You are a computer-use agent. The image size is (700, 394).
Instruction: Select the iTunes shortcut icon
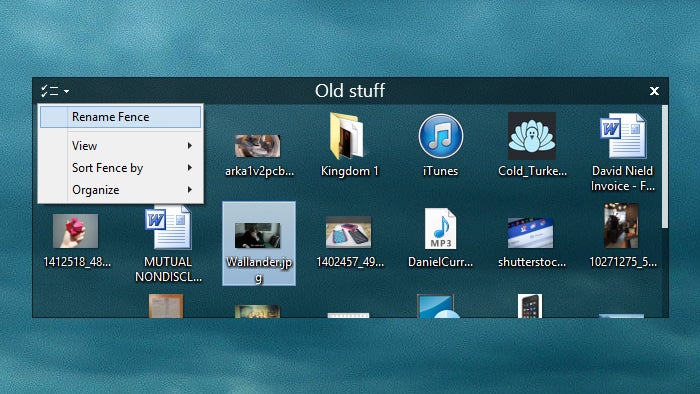[x=441, y=136]
